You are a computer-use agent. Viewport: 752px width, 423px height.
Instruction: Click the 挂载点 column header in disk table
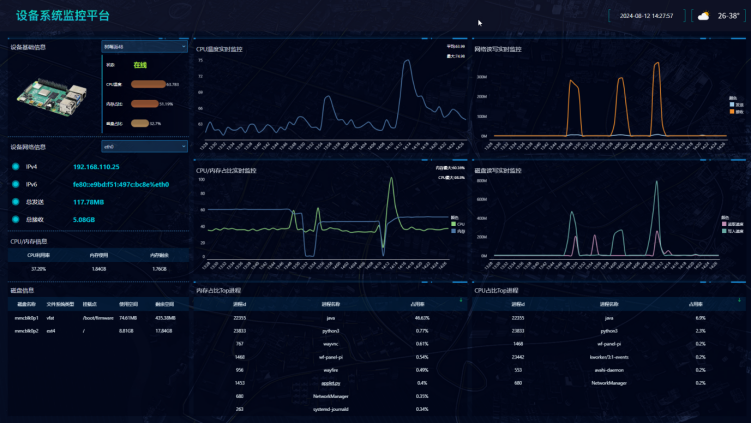[90, 303]
